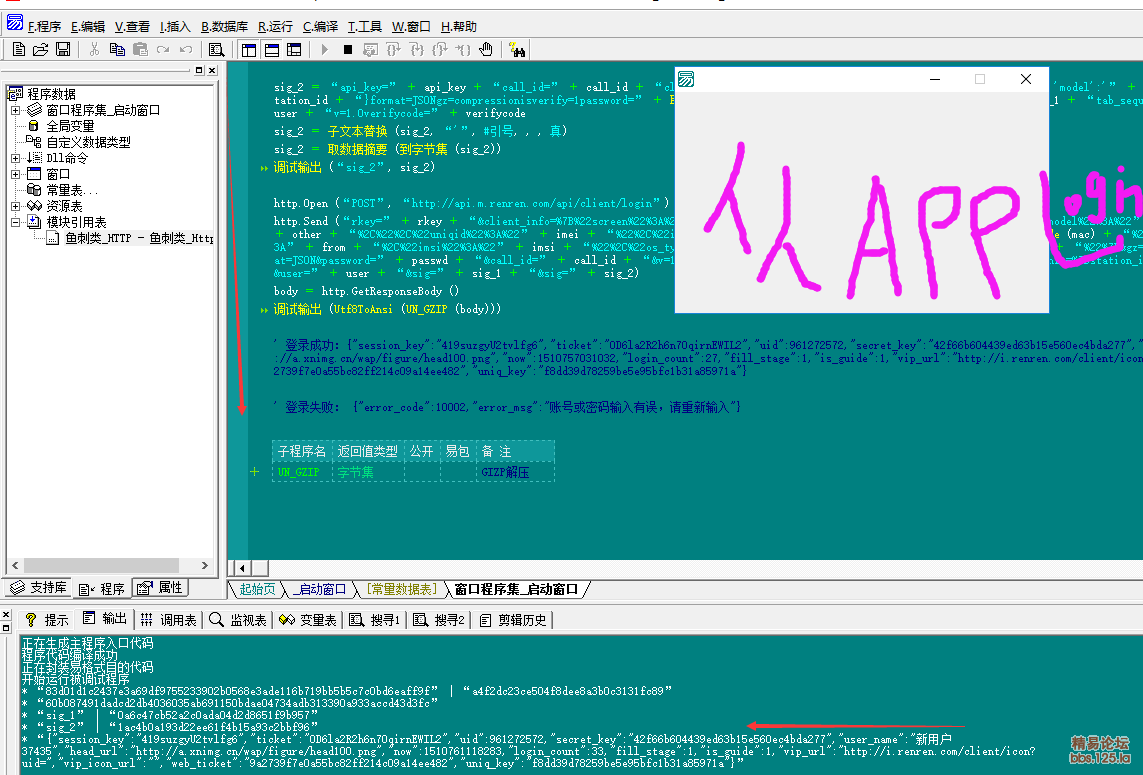
Task: Click the hand (pan) toolbar icon
Action: (486, 49)
